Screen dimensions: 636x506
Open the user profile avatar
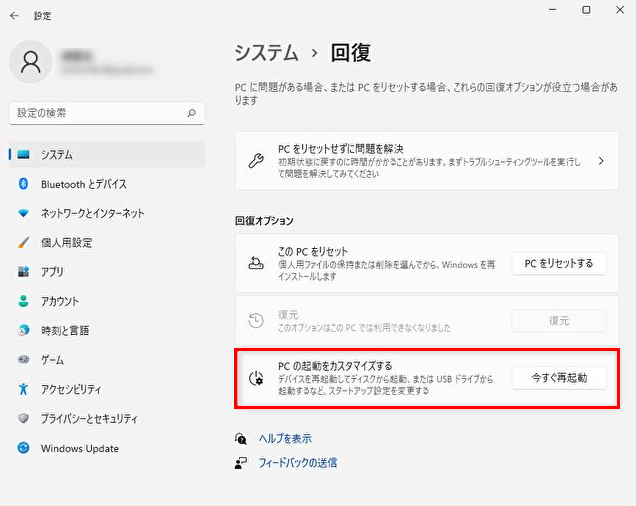[31, 62]
